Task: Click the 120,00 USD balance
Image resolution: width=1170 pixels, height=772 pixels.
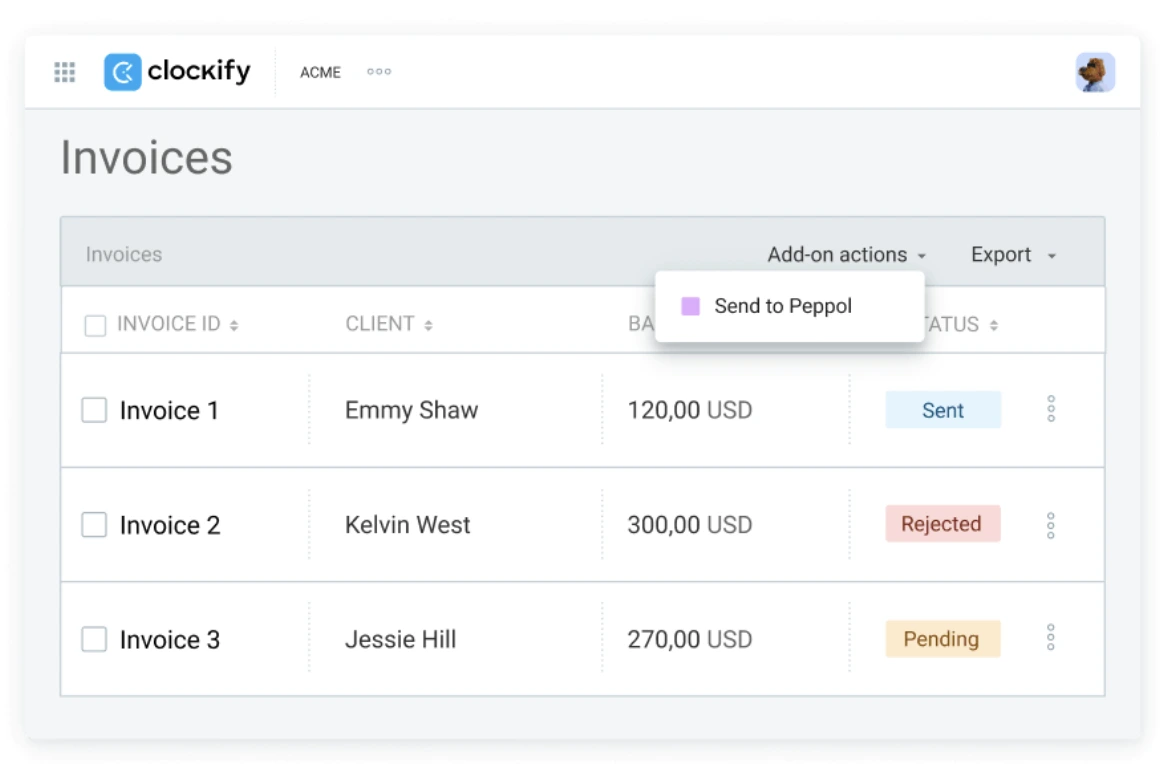Action: click(689, 410)
